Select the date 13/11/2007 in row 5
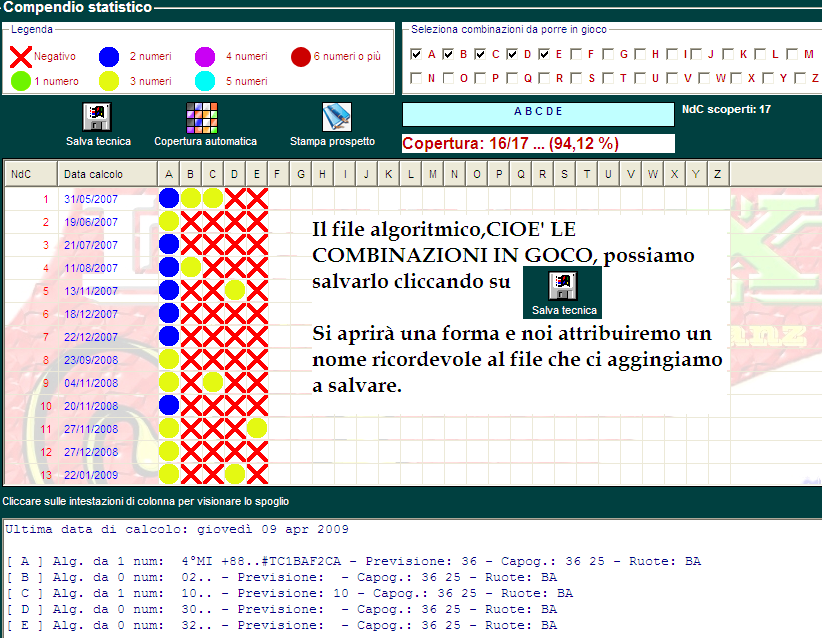 [x=91, y=291]
